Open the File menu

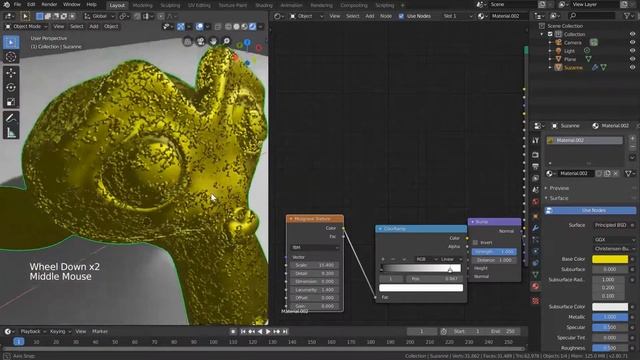point(17,4)
